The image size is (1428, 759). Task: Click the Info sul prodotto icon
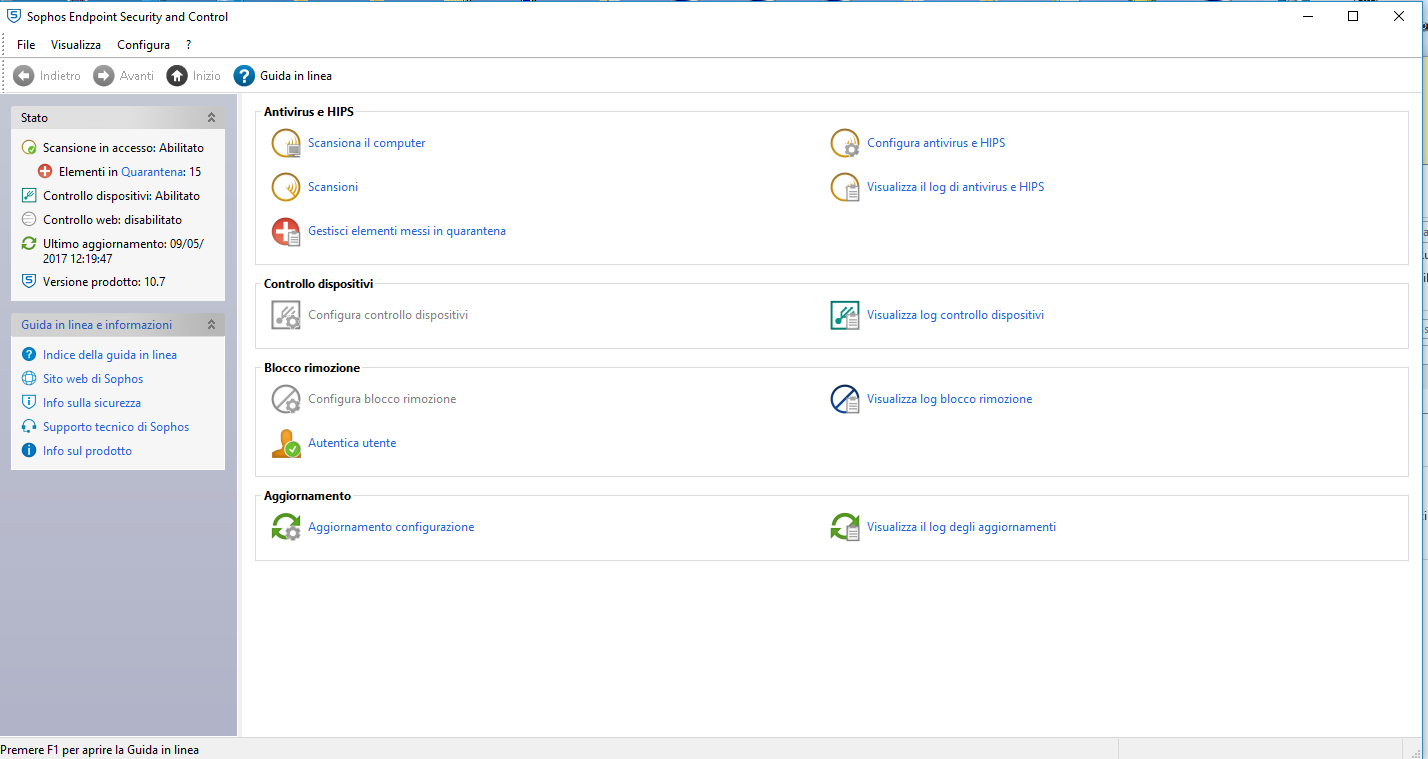[x=29, y=451]
